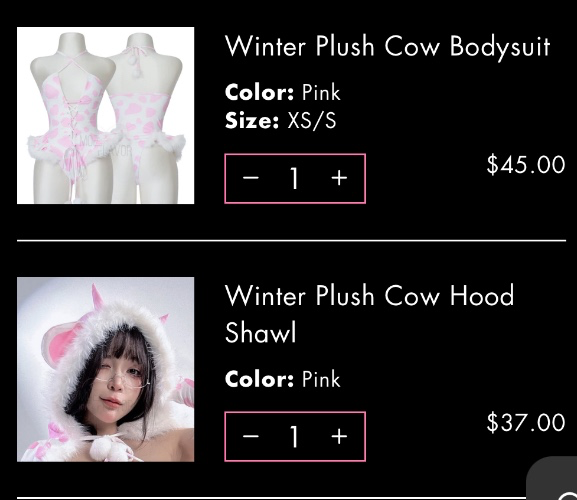The image size is (577, 500).
Task: Click the pink-bordered quantity stepper for bodysuit
Action: pyautogui.click(x=295, y=178)
